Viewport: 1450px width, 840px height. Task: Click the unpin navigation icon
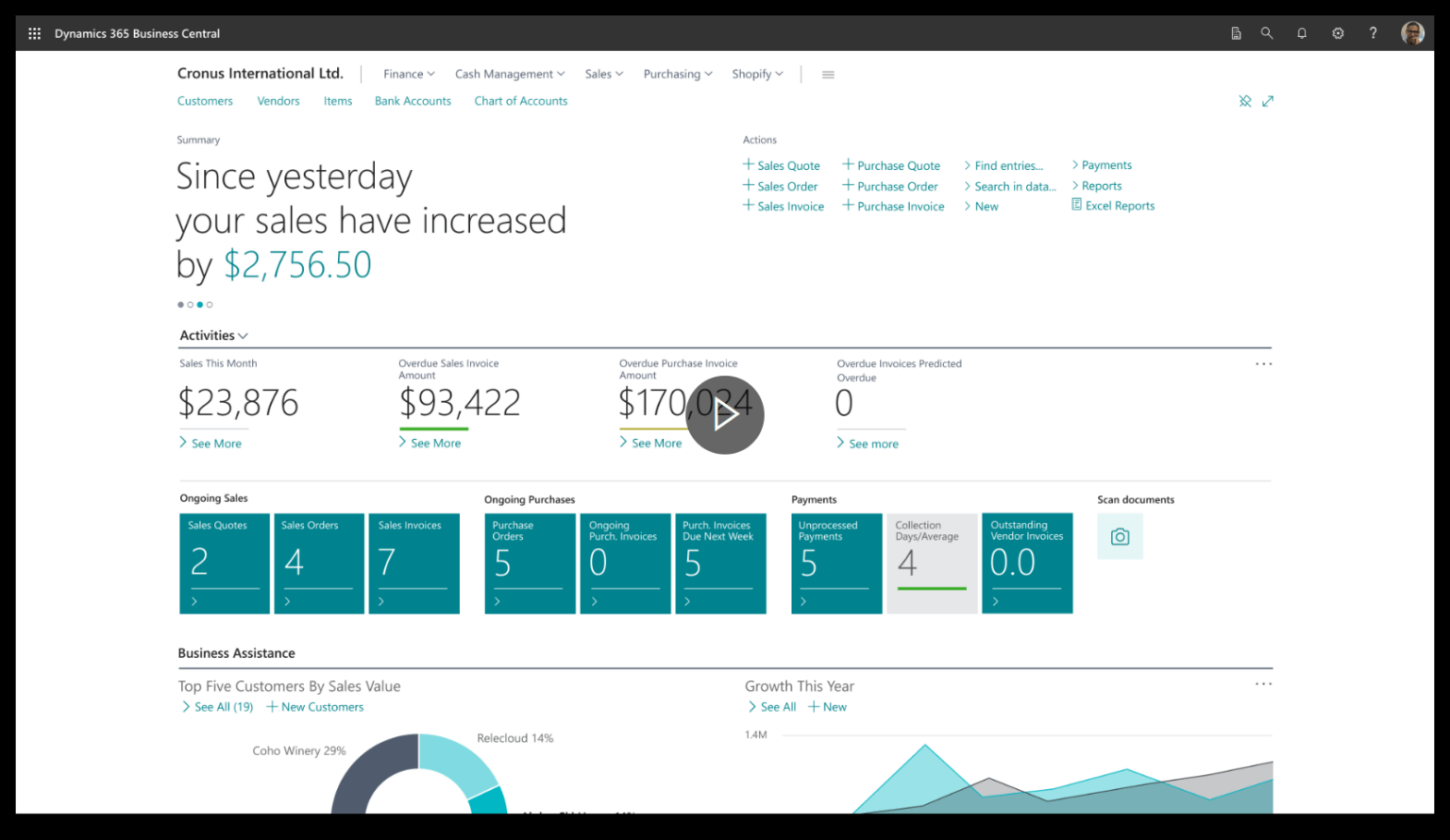(x=1245, y=101)
